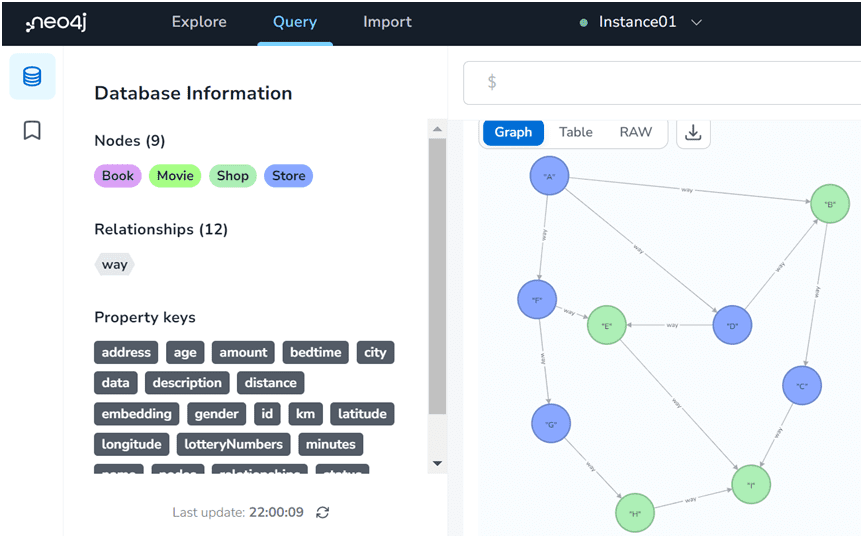
Task: Switch result view to Graph
Action: click(x=513, y=132)
